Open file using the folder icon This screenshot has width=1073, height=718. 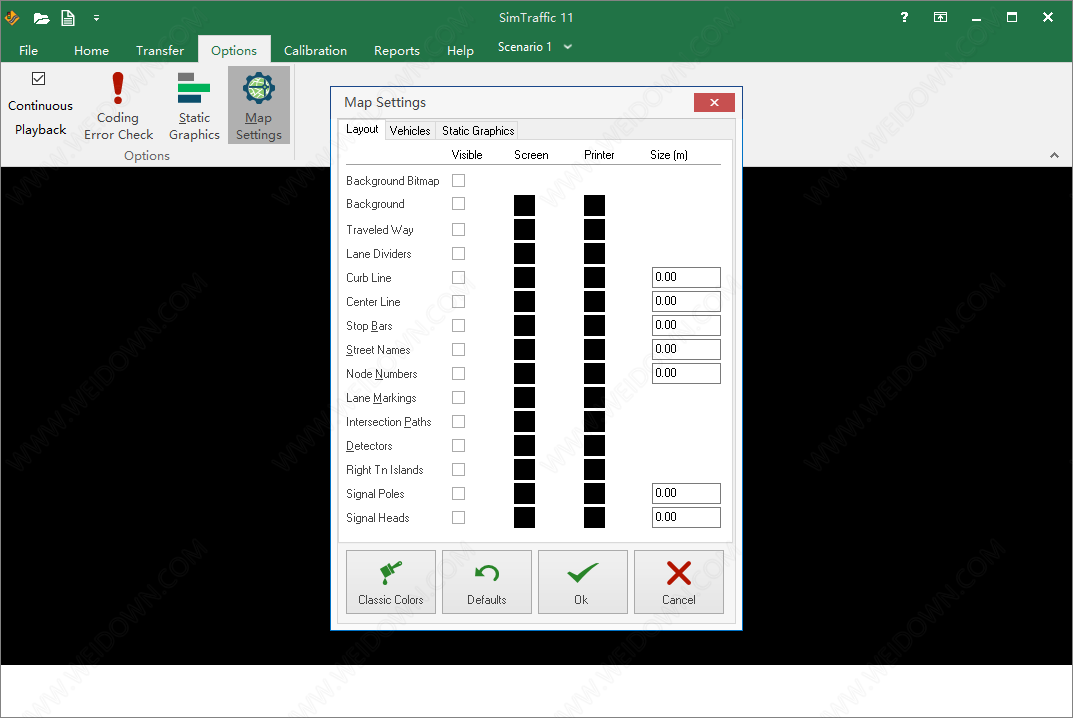41,18
